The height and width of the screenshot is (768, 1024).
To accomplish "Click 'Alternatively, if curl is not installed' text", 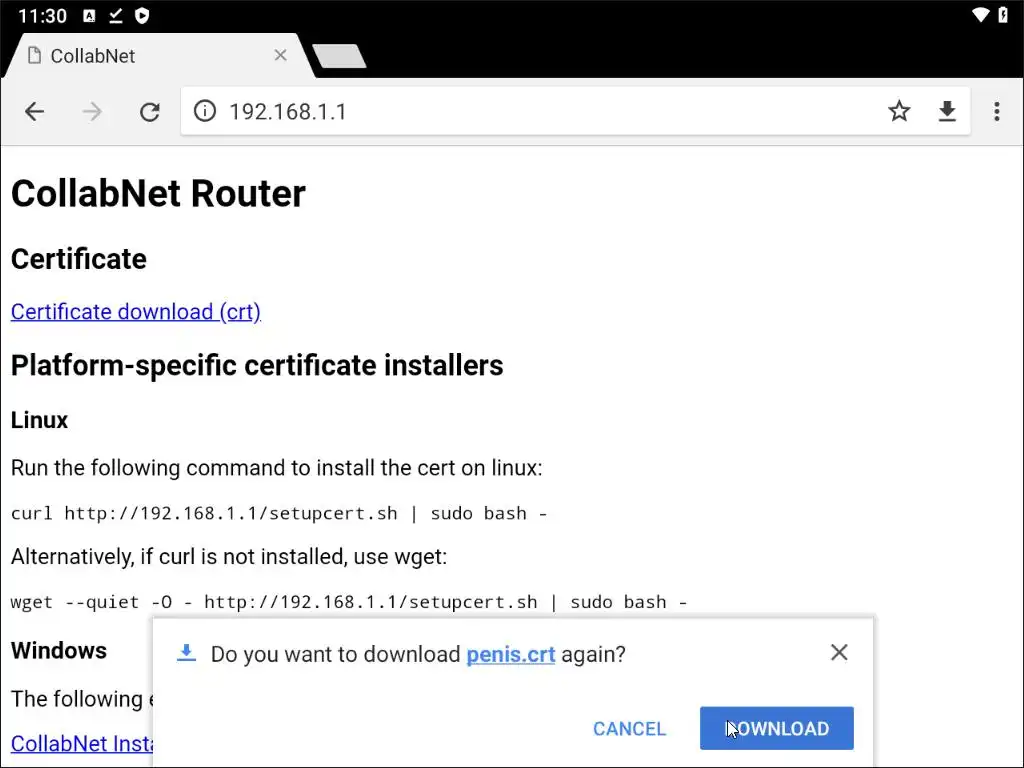I will 229,556.
